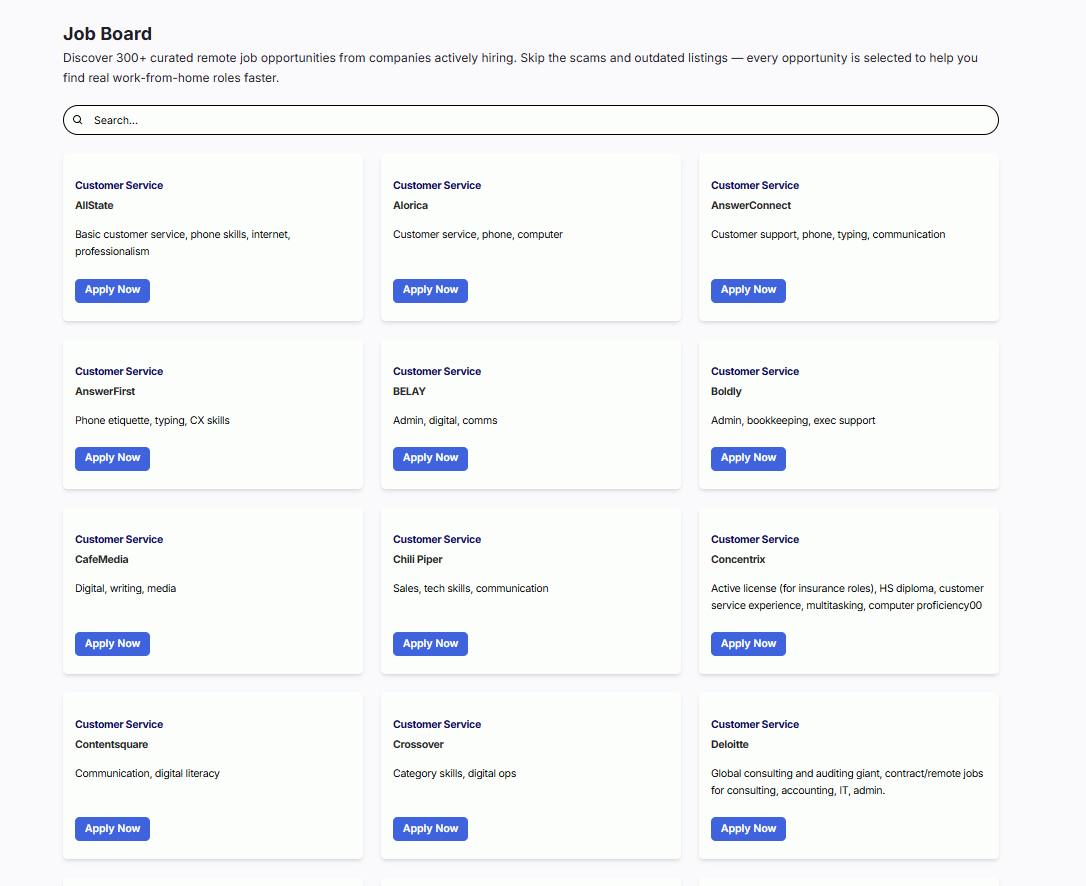Click 'Customer support, phone, typing, communication' text

828,235
